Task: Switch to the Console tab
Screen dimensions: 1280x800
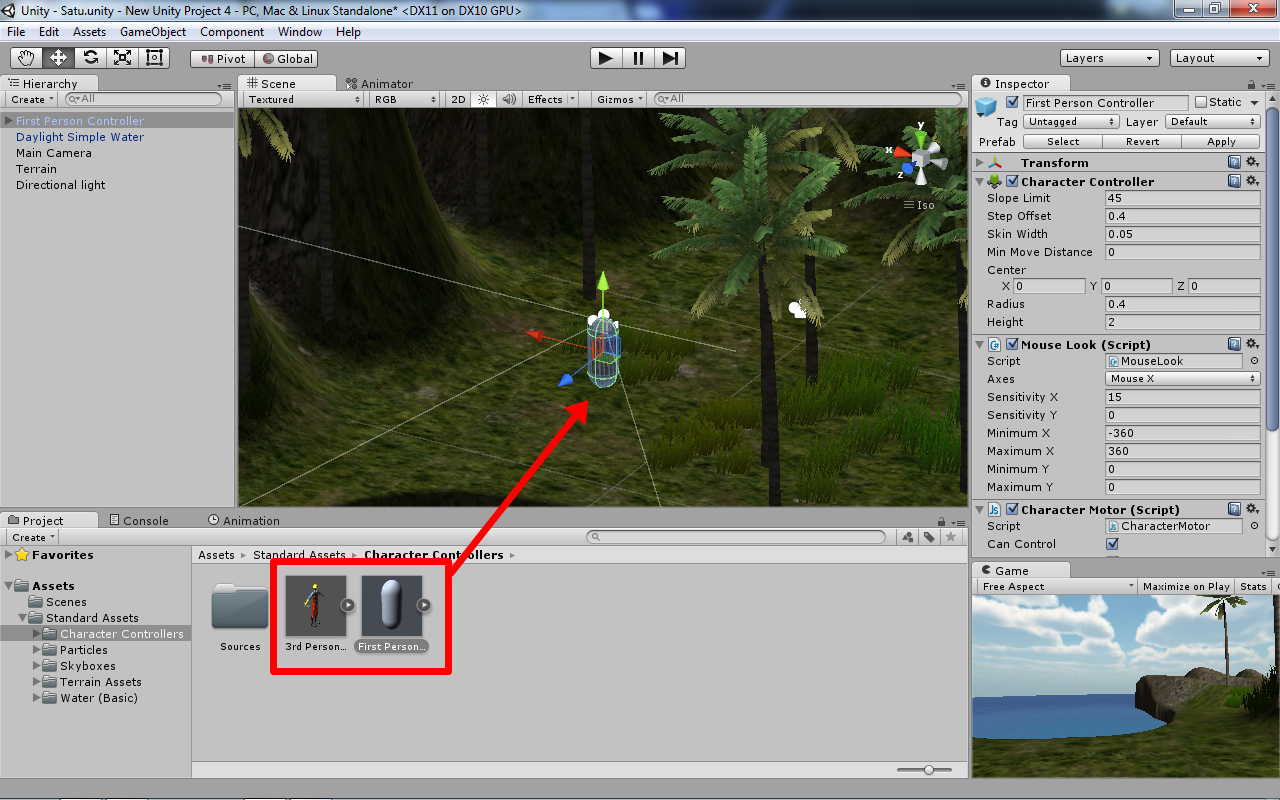Action: 138,520
